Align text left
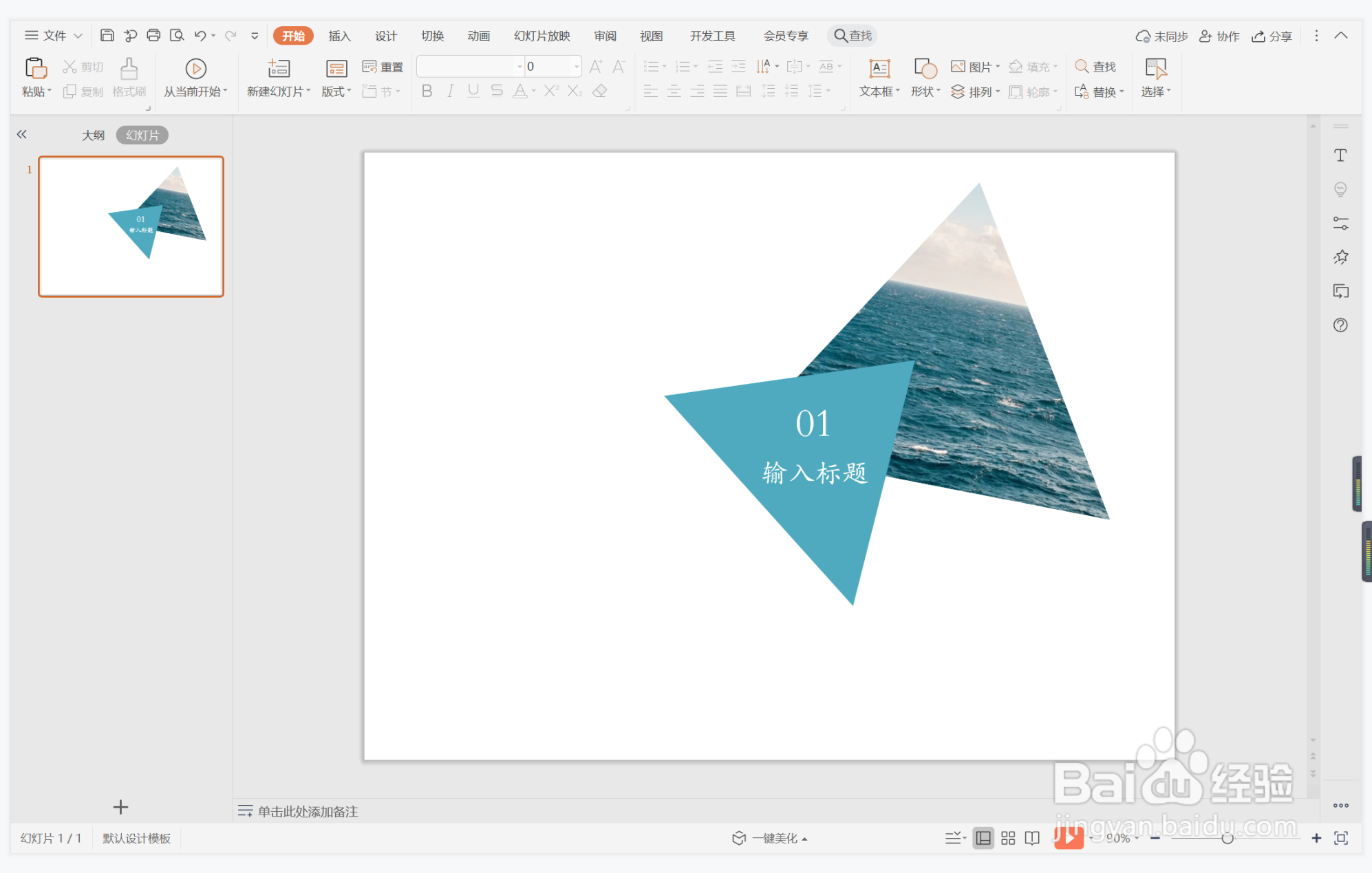Image resolution: width=1372 pixels, height=873 pixels. tap(651, 91)
